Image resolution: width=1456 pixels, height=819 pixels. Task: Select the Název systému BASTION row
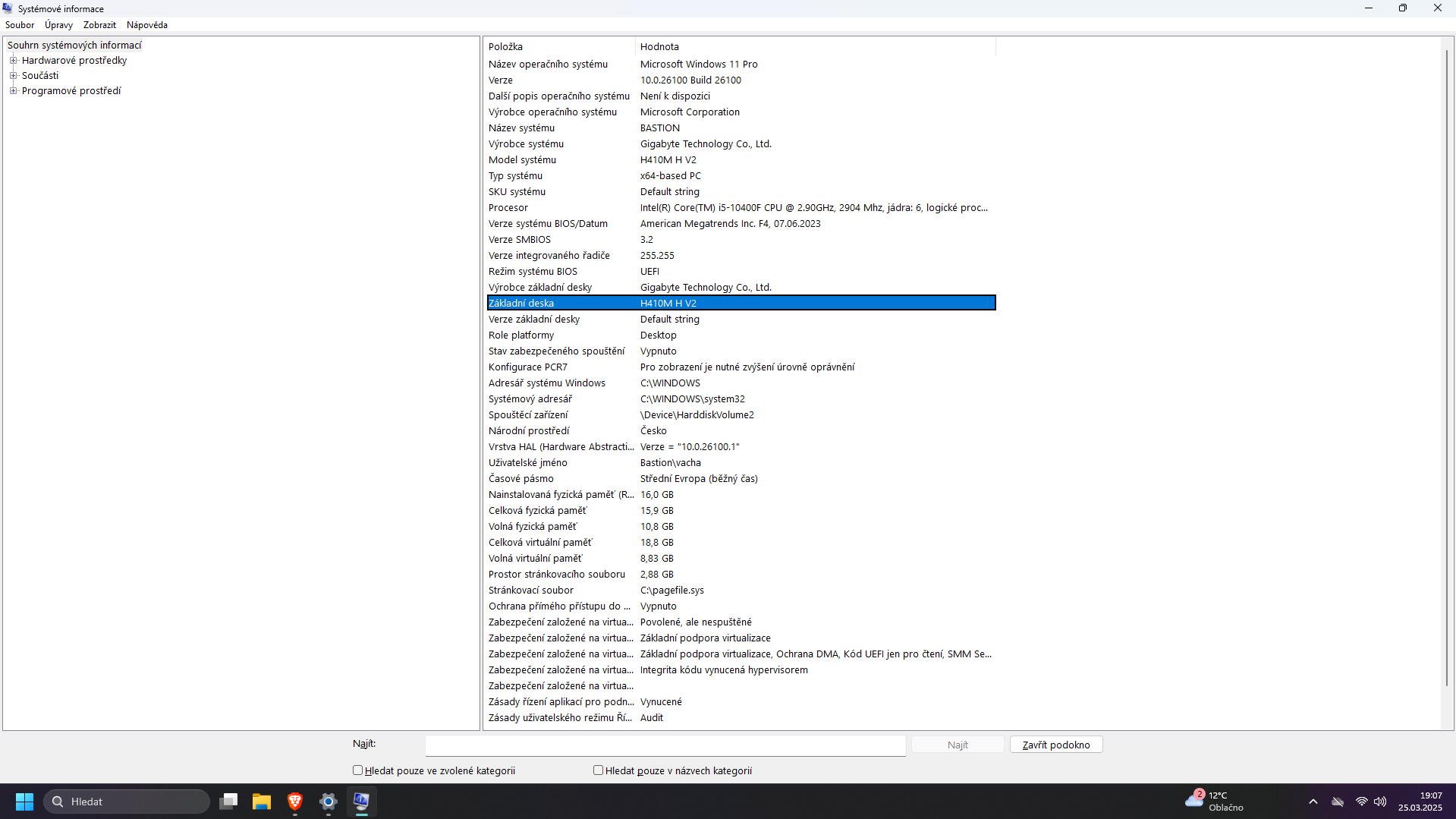coord(741,128)
